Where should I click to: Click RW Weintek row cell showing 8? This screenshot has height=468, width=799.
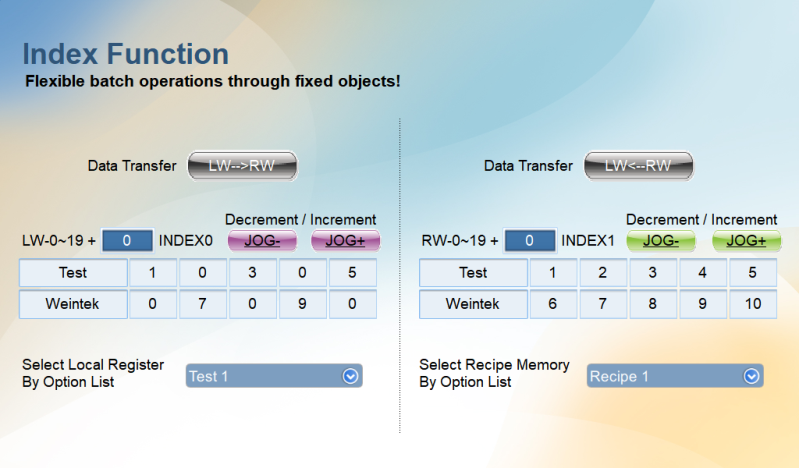click(x=652, y=304)
